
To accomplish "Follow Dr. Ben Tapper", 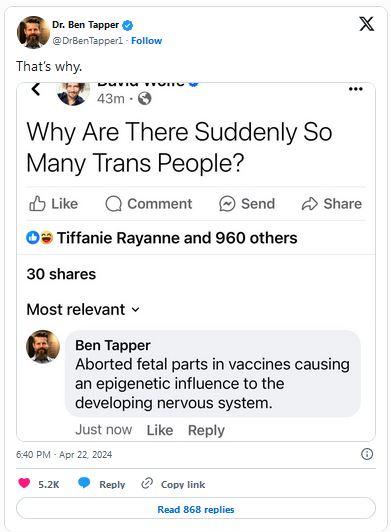I will click(147, 41).
